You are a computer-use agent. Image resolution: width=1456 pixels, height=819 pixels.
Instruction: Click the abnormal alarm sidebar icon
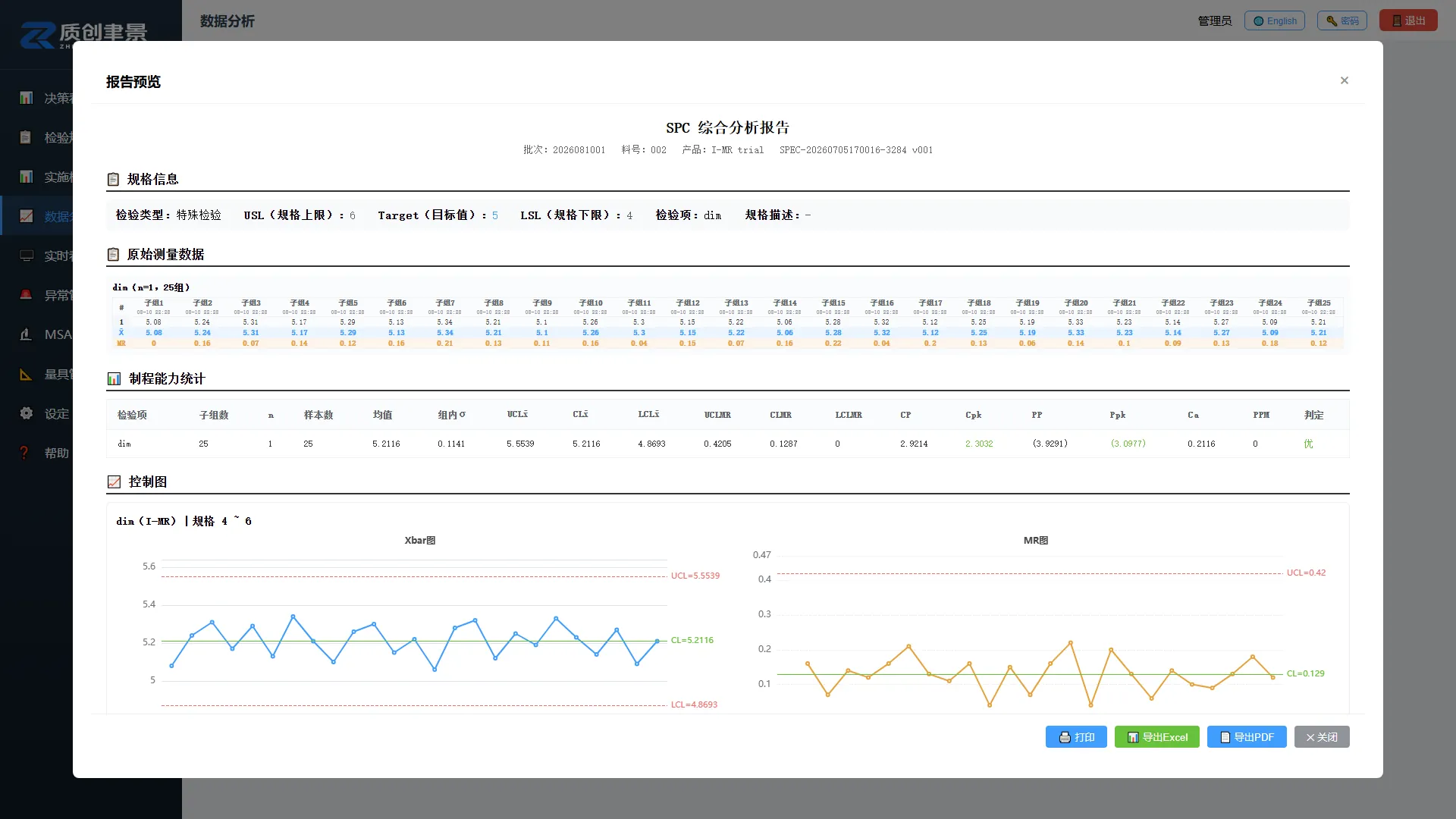point(27,295)
